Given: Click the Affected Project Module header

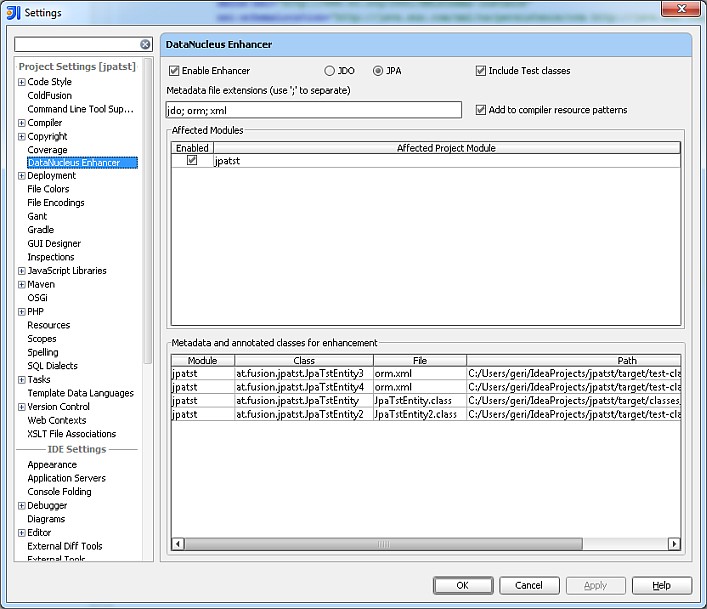Looking at the screenshot, I should click(446, 148).
